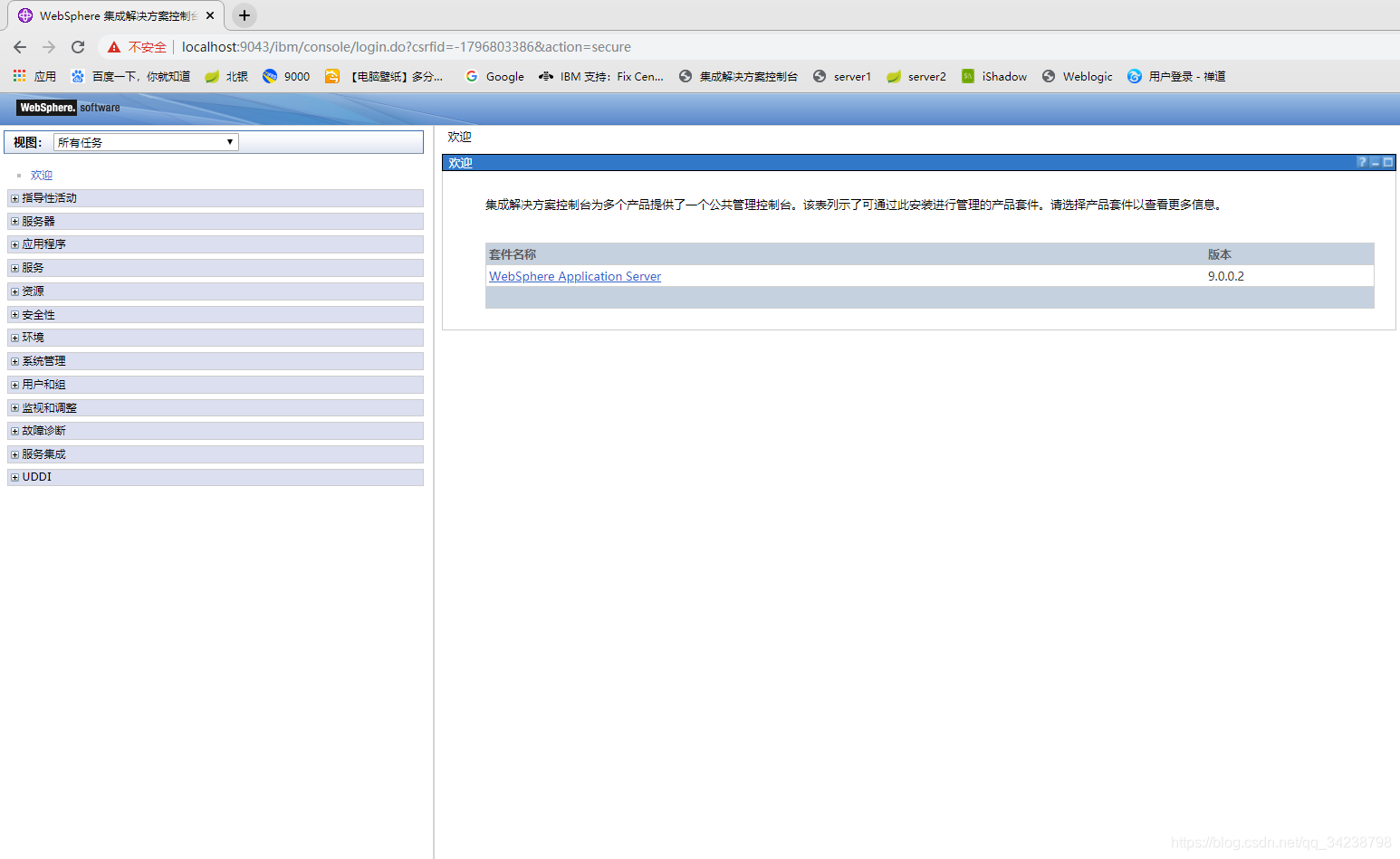Minimize the 欢迎 portlet panel

coord(1375,162)
